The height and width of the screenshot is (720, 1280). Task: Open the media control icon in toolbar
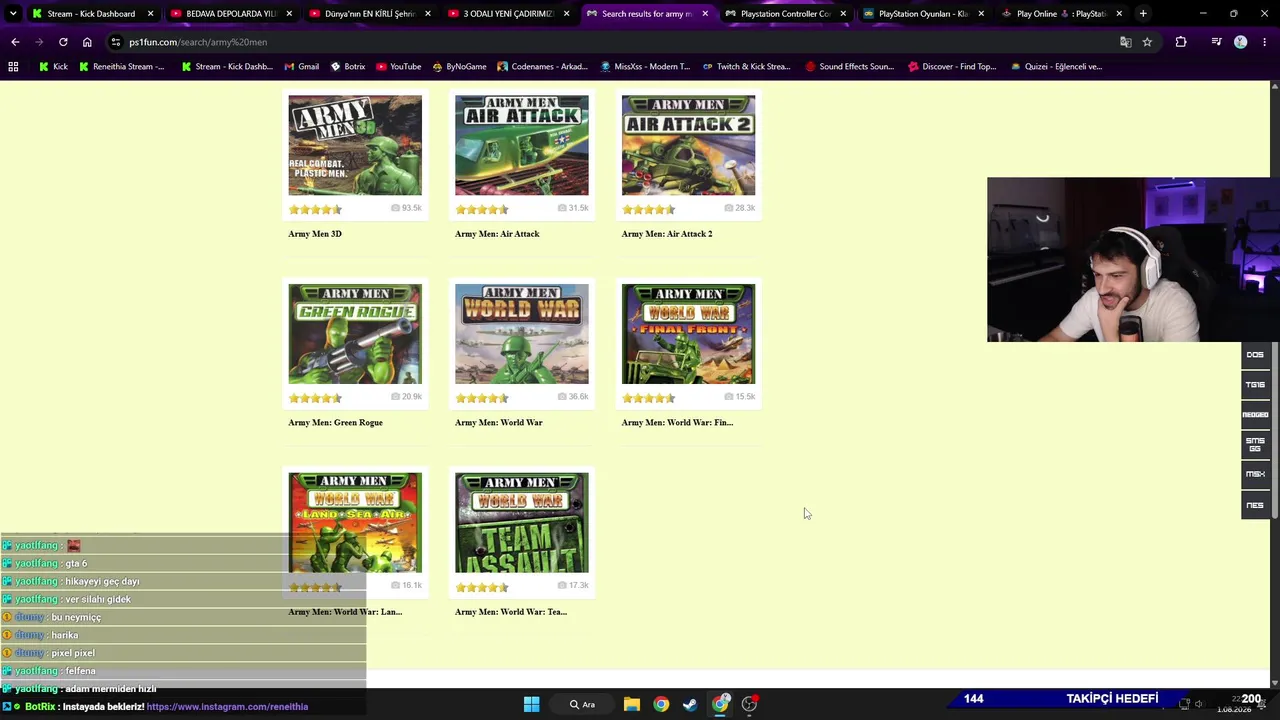tap(1216, 42)
